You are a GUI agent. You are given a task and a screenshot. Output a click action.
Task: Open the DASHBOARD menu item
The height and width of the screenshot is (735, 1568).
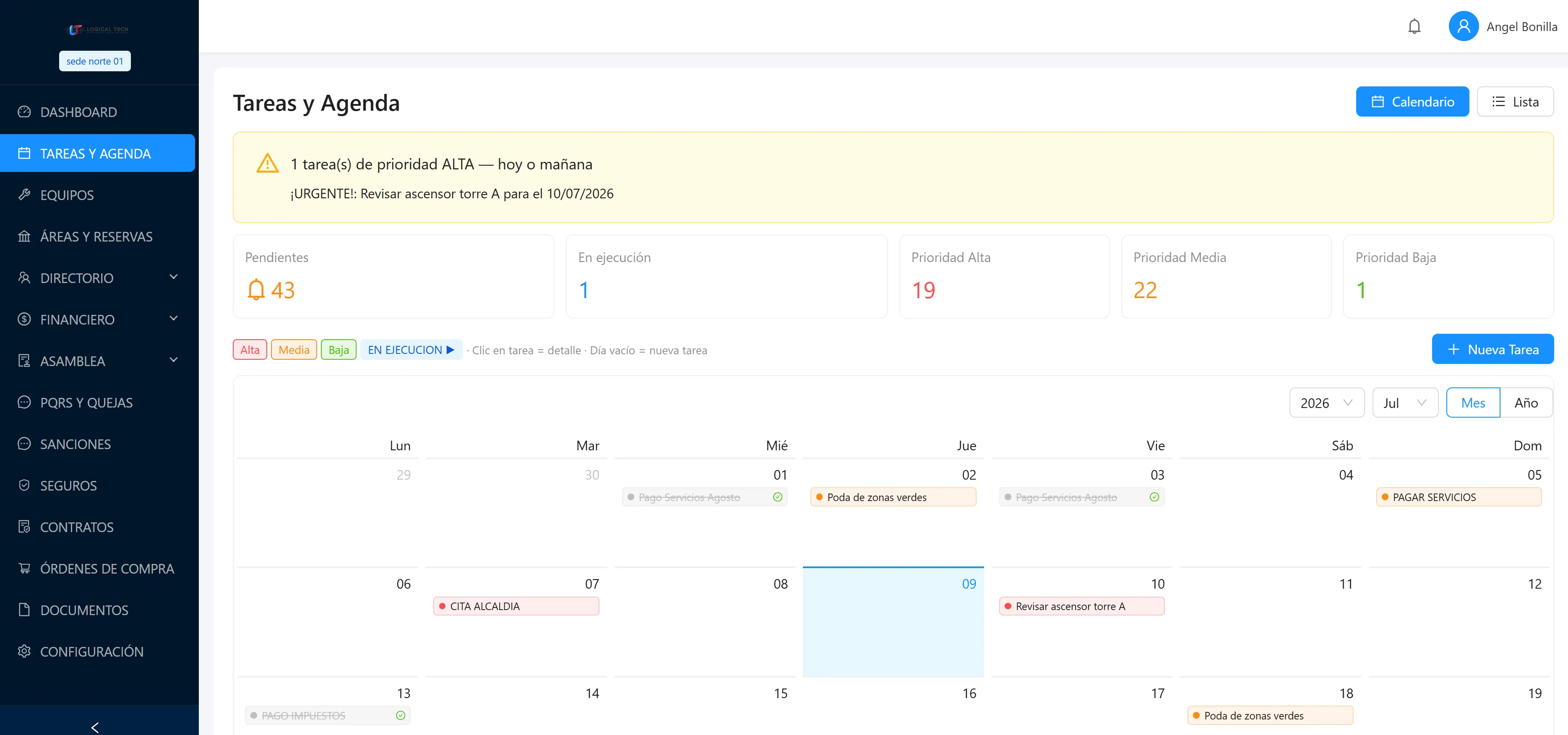pos(97,112)
